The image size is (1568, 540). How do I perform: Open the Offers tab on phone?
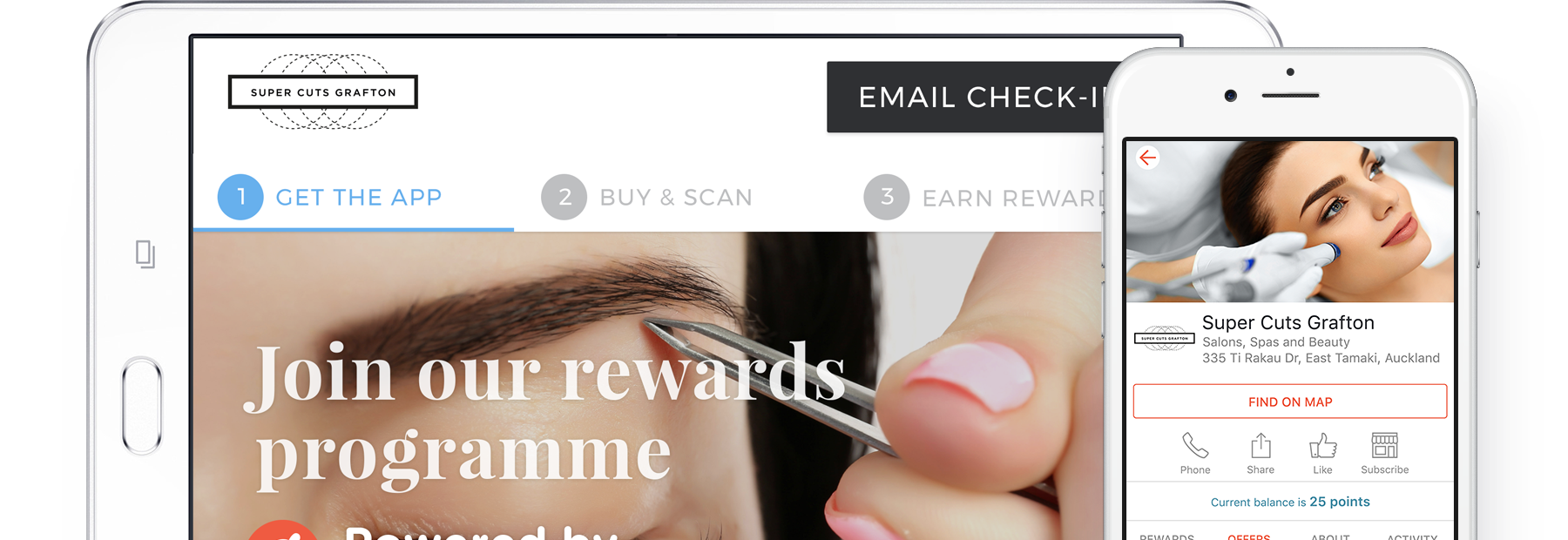[1249, 536]
